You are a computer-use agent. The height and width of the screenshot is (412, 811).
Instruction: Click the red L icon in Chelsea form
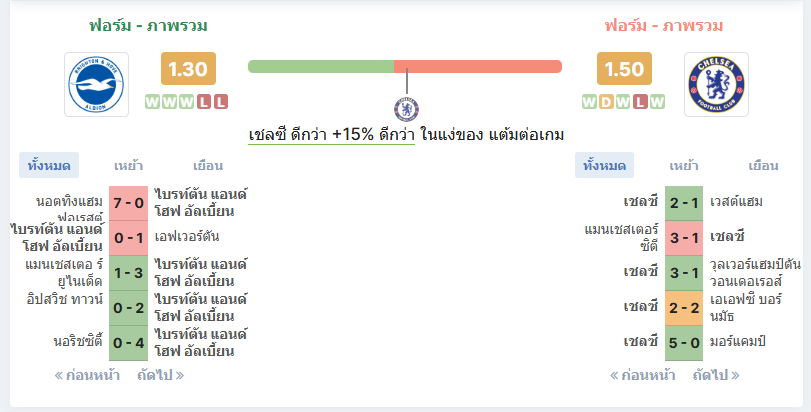(x=640, y=102)
